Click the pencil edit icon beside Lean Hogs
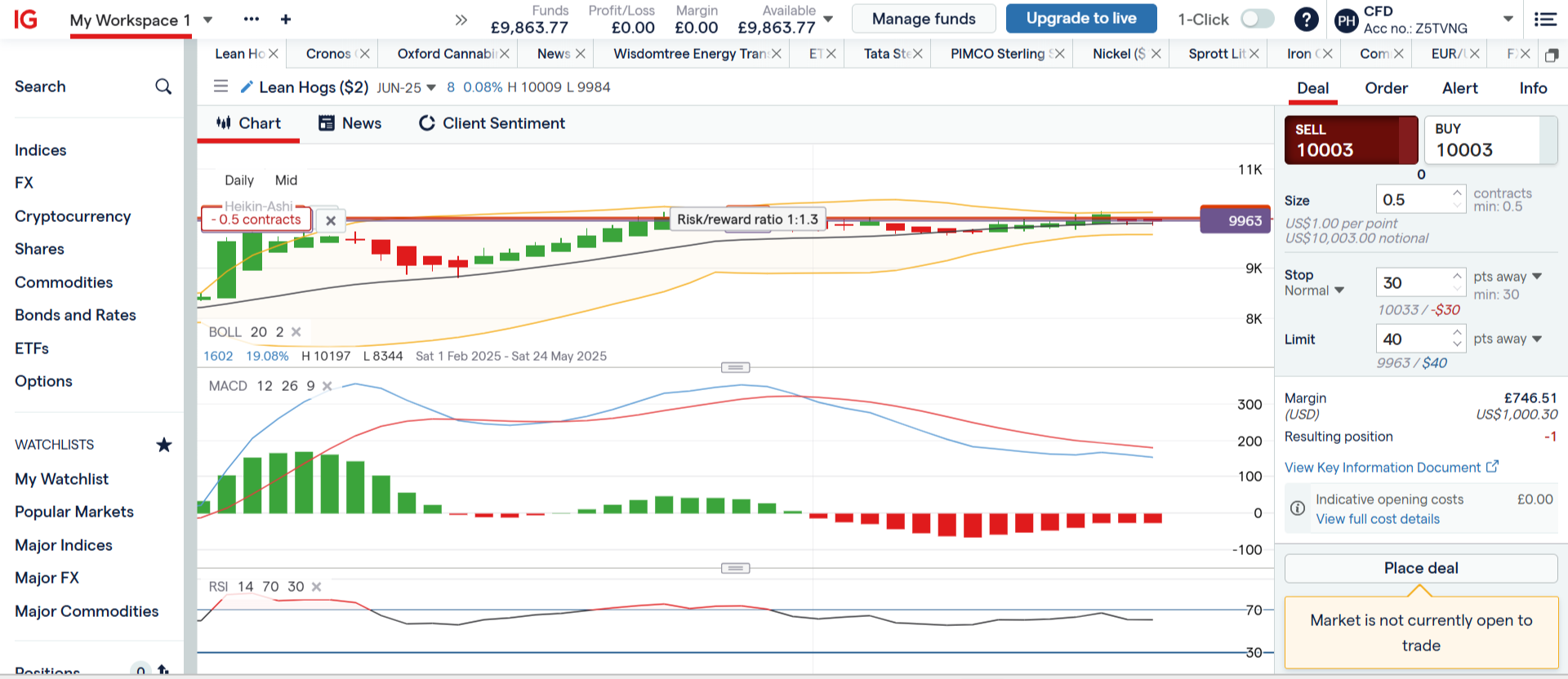 point(247,87)
